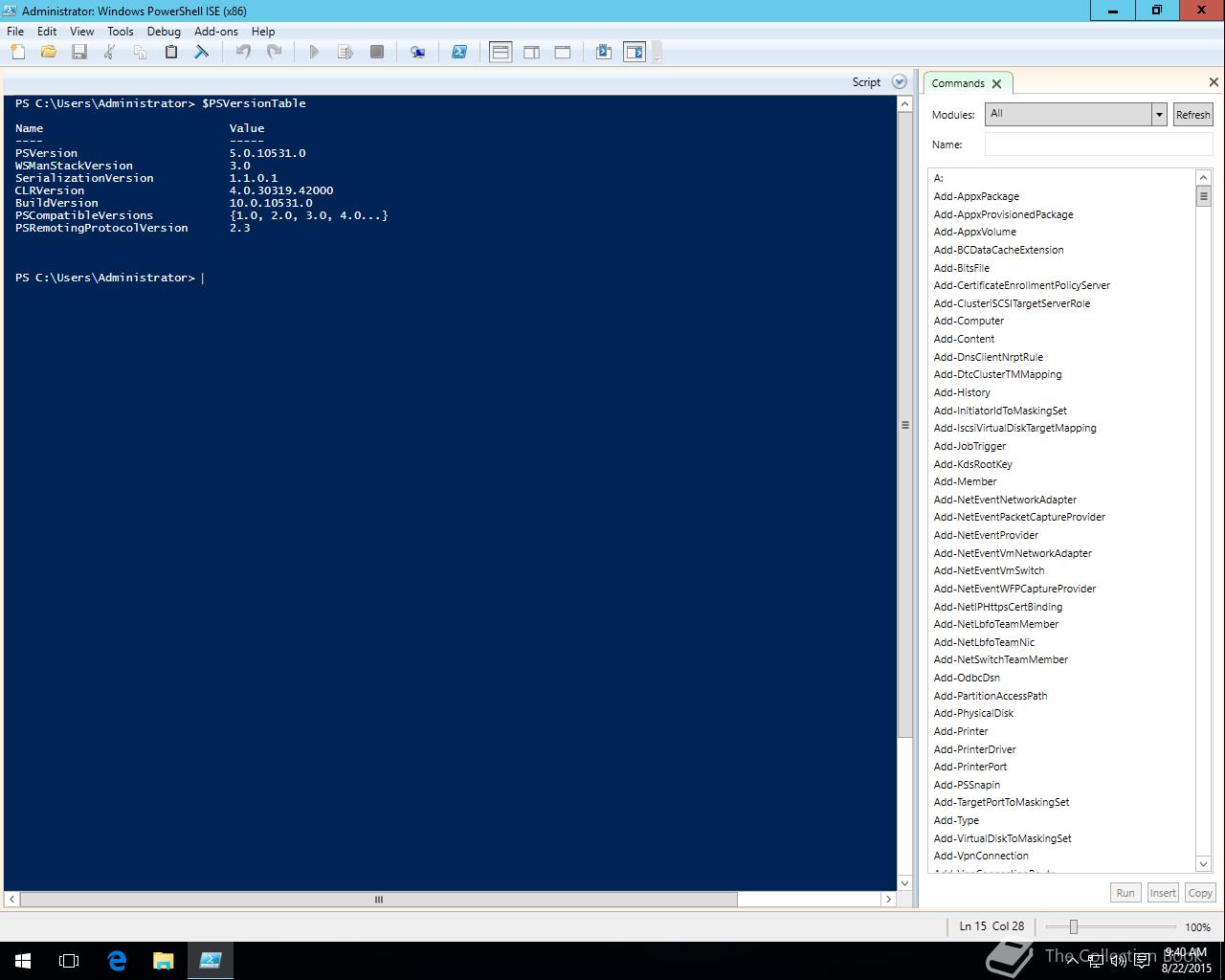
Task: Close the Commands add-on pane
Action: coord(1214,82)
